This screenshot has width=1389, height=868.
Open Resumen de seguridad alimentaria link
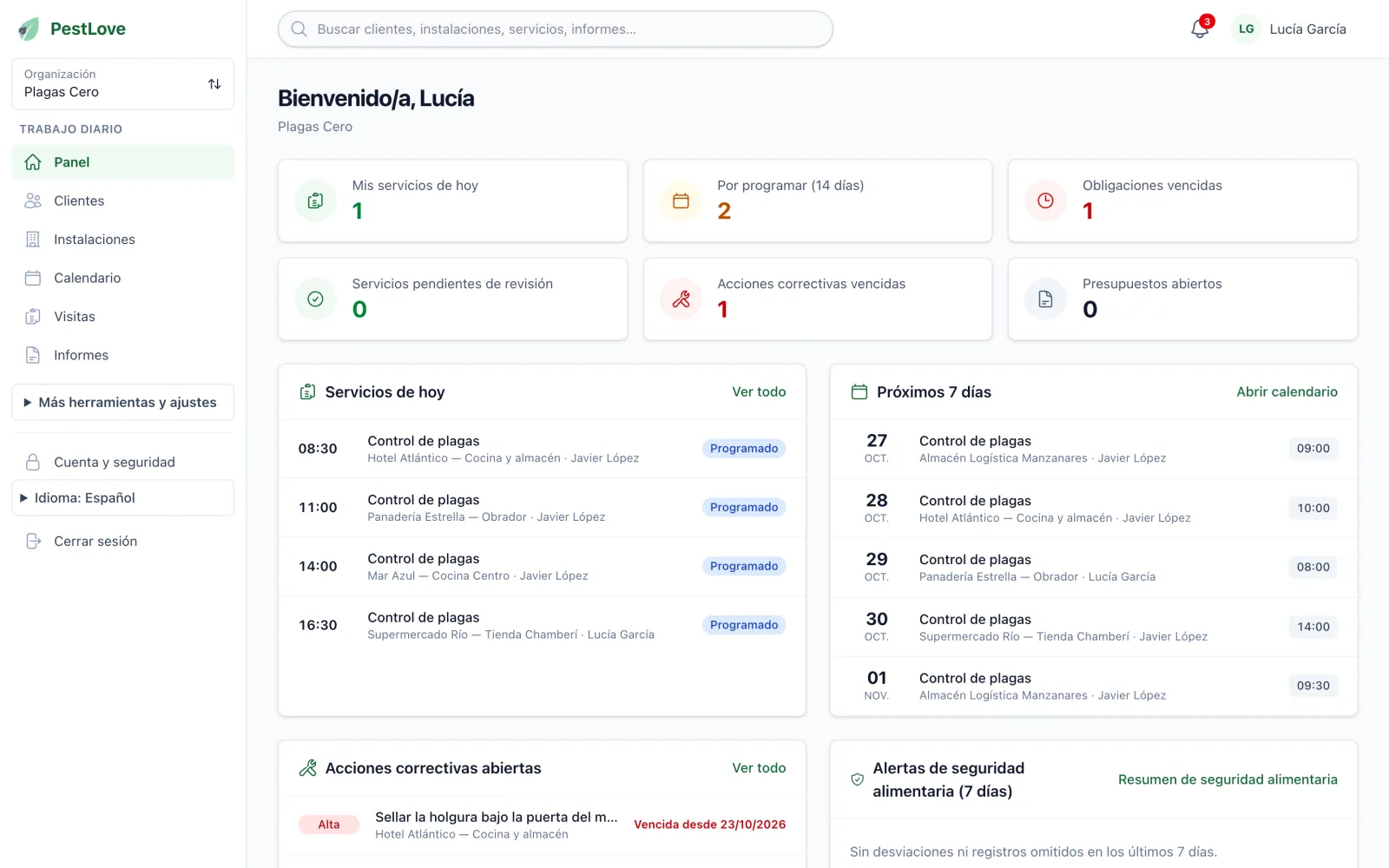[x=1228, y=779]
